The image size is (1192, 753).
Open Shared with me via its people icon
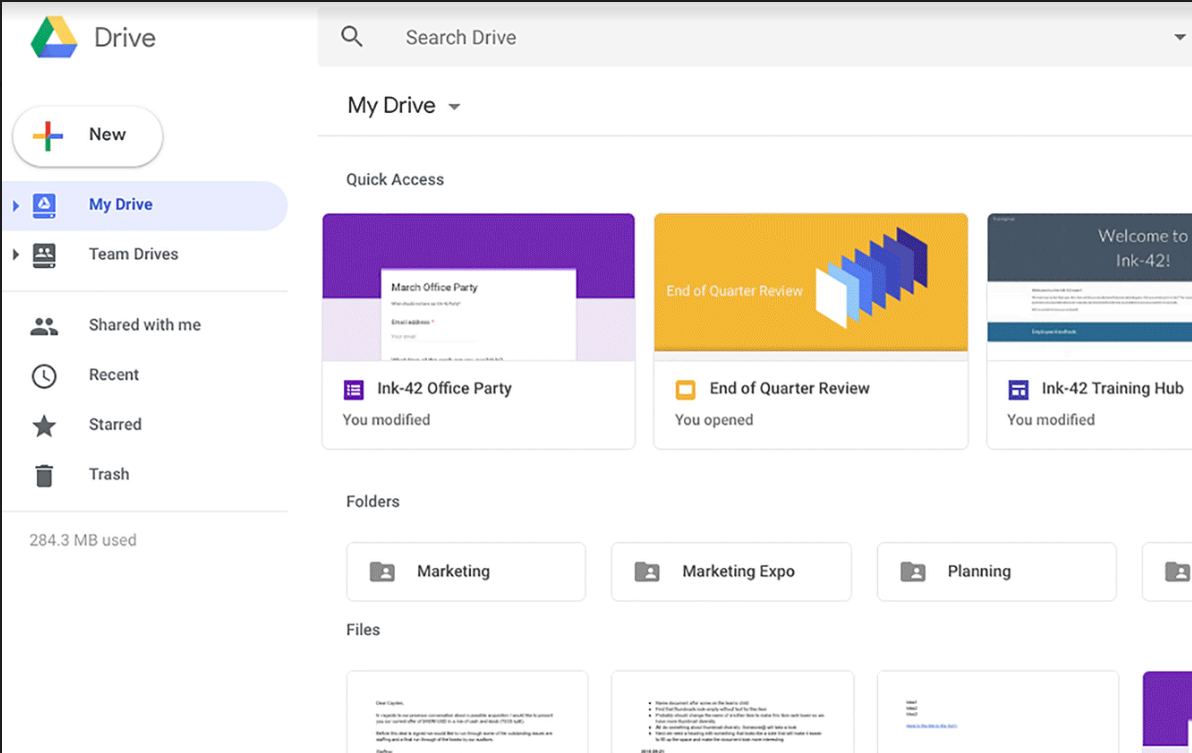pyautogui.click(x=44, y=324)
